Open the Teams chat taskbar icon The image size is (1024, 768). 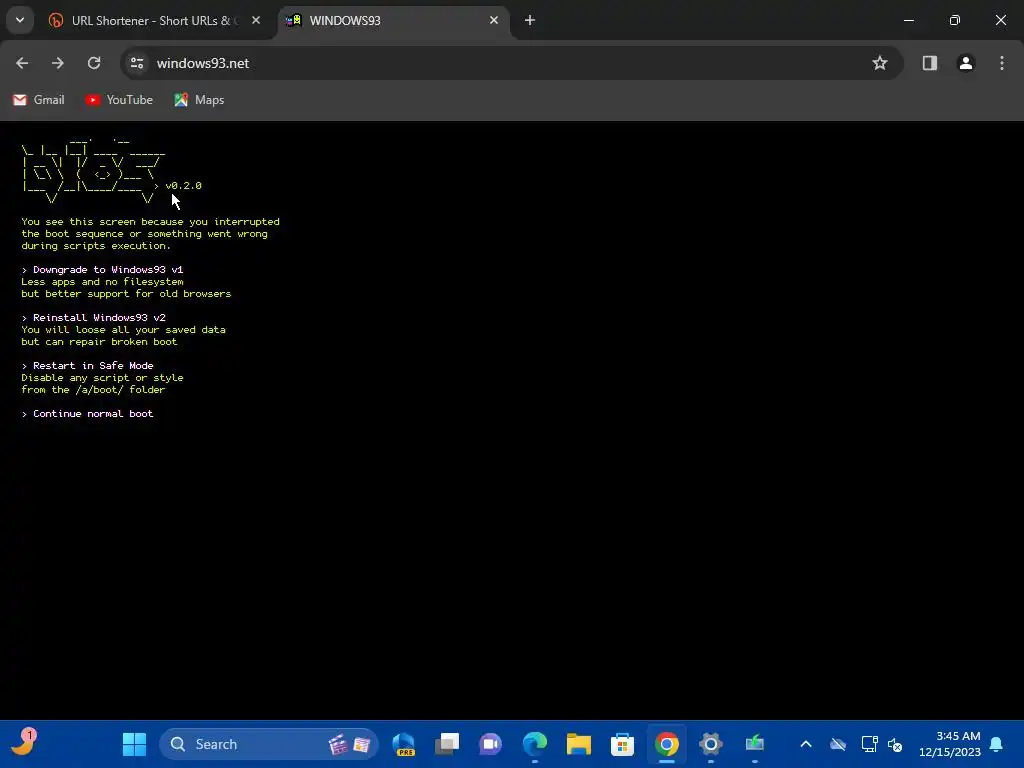coord(490,744)
